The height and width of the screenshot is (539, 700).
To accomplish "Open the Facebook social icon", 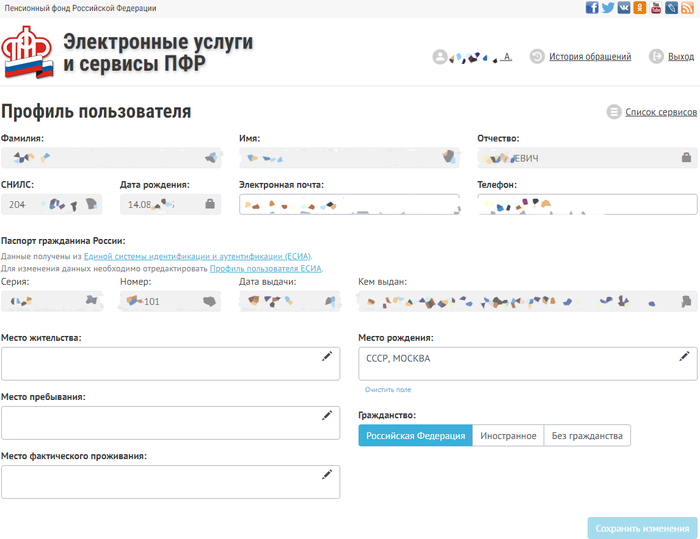I will click(x=592, y=8).
